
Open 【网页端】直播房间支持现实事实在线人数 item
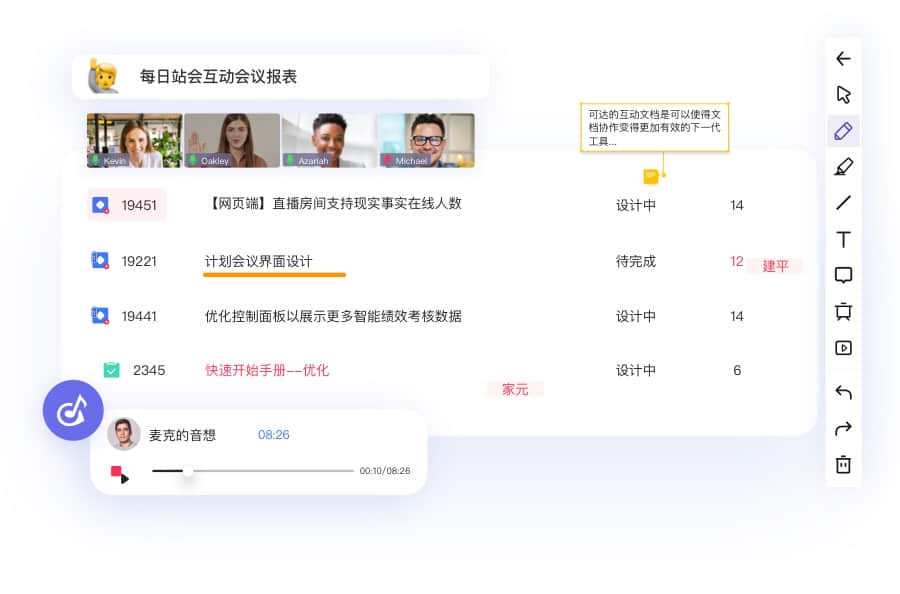pos(333,204)
